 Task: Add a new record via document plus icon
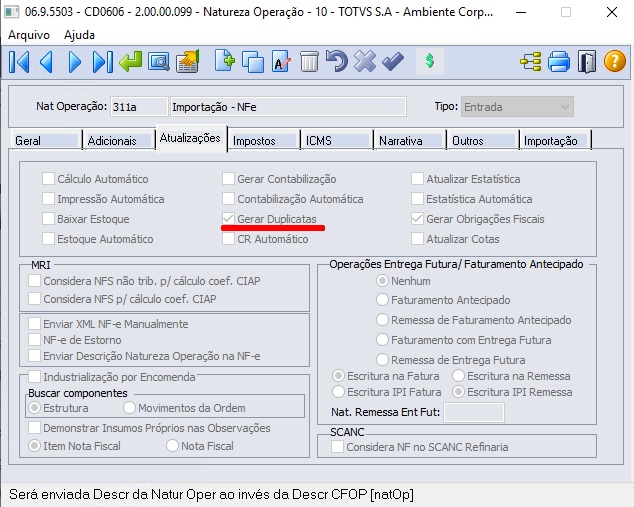tap(224, 61)
